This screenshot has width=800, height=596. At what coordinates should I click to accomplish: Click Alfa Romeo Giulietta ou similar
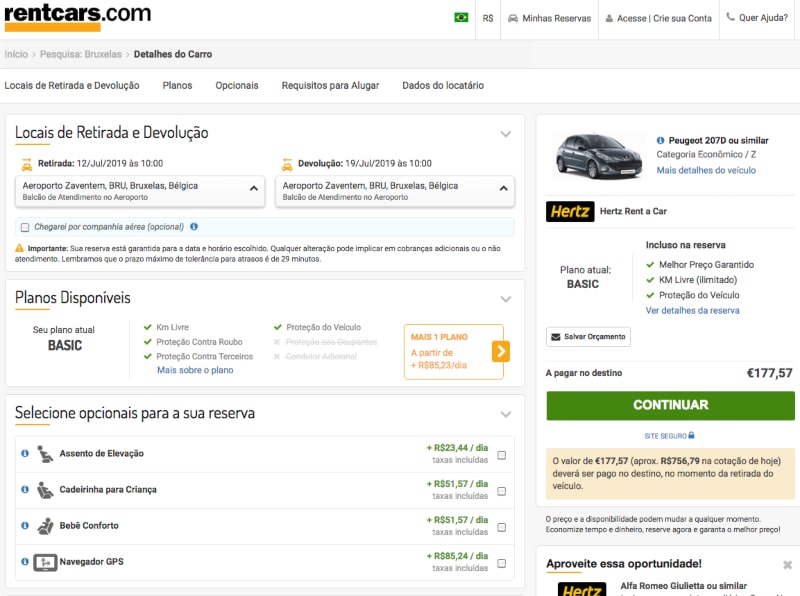tap(683, 586)
